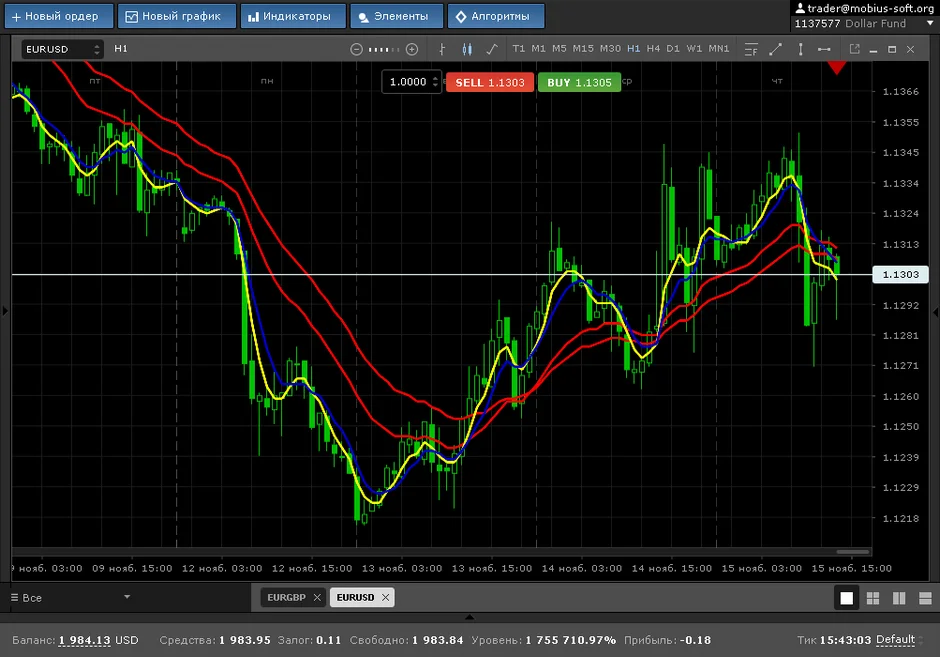
Task: Open the Default profile dropdown
Action: tap(898, 640)
